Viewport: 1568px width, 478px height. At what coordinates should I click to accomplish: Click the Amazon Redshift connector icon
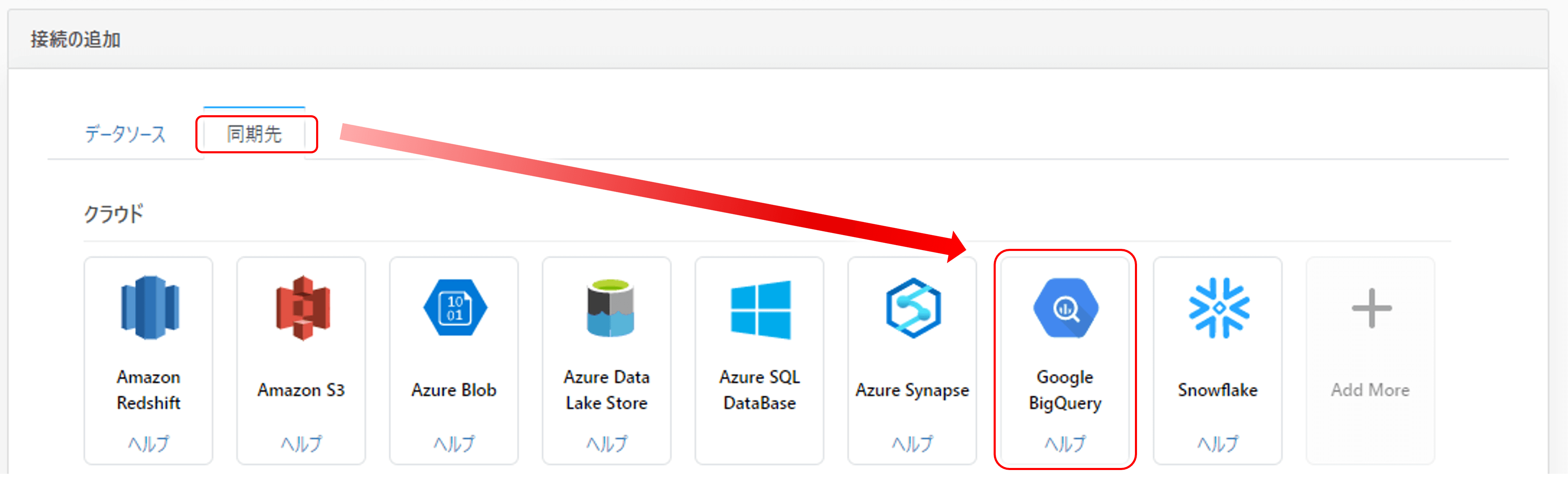pos(149,307)
